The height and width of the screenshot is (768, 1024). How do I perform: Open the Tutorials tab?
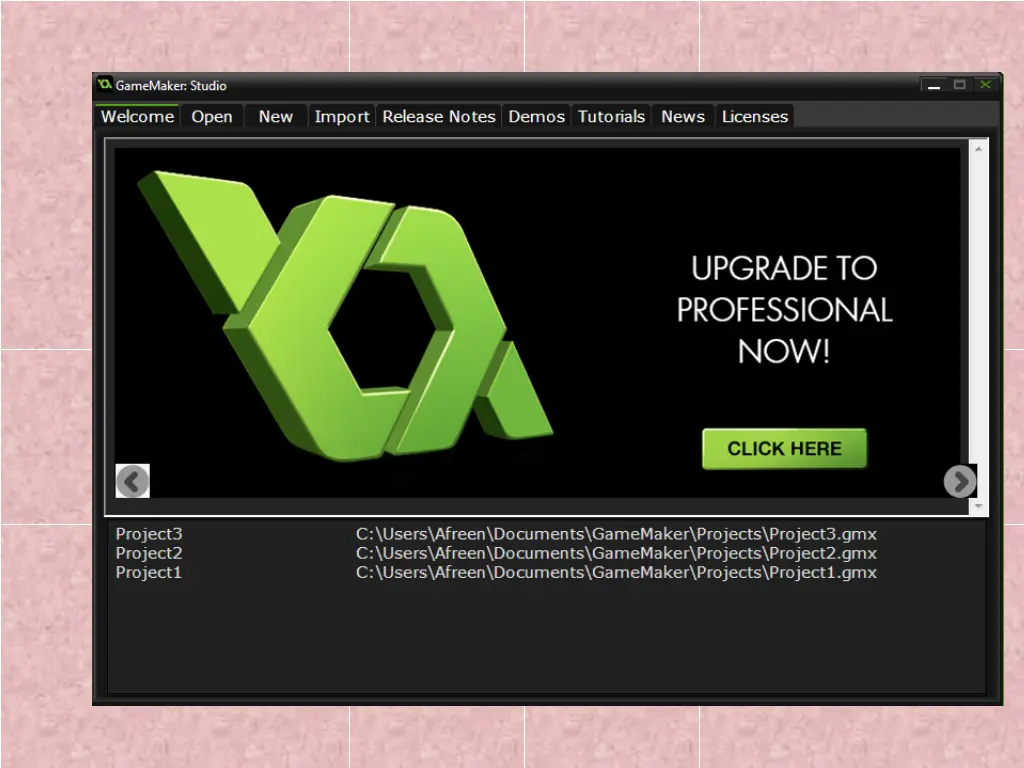pos(611,117)
